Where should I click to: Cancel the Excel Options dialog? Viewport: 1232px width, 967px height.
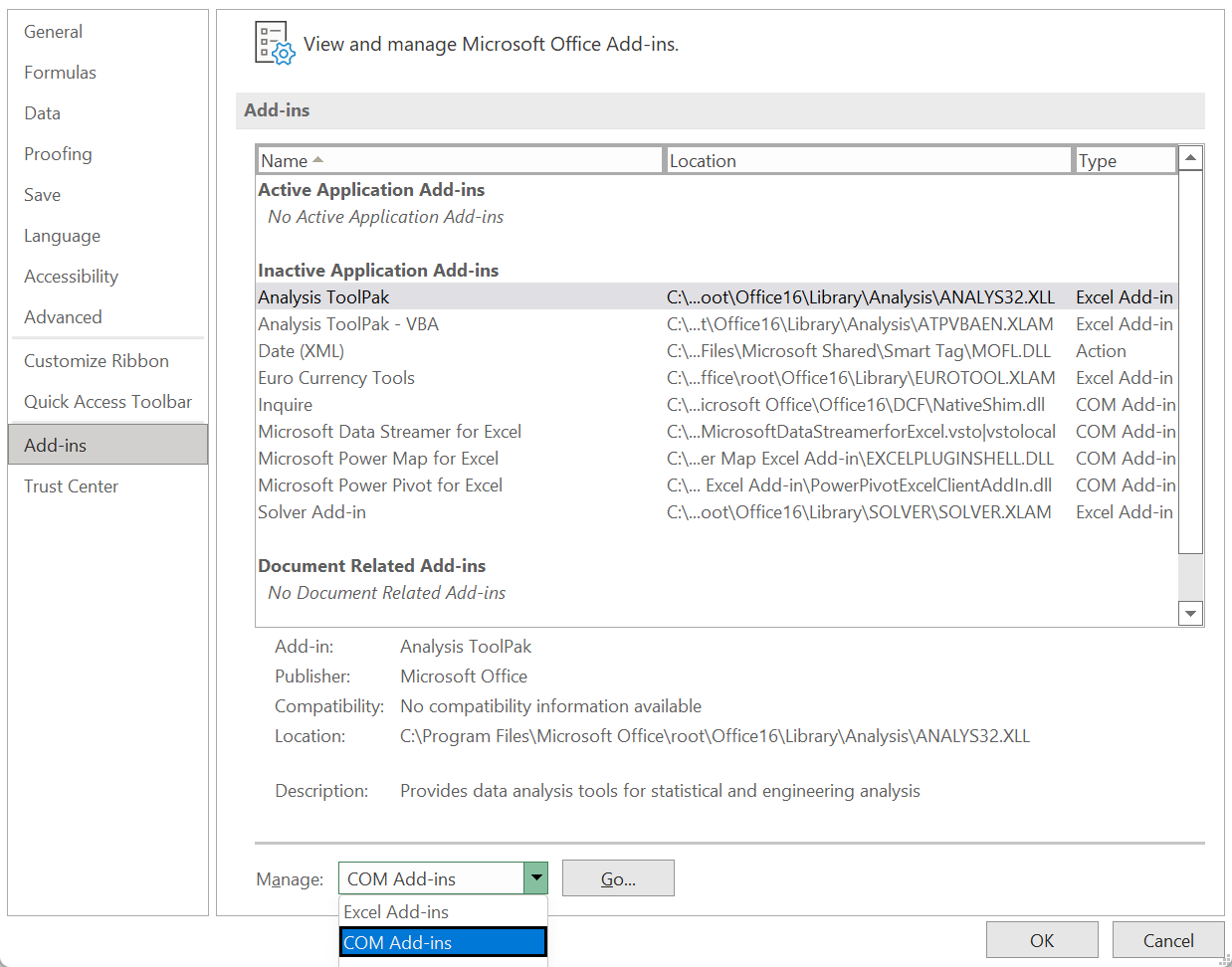click(1168, 939)
